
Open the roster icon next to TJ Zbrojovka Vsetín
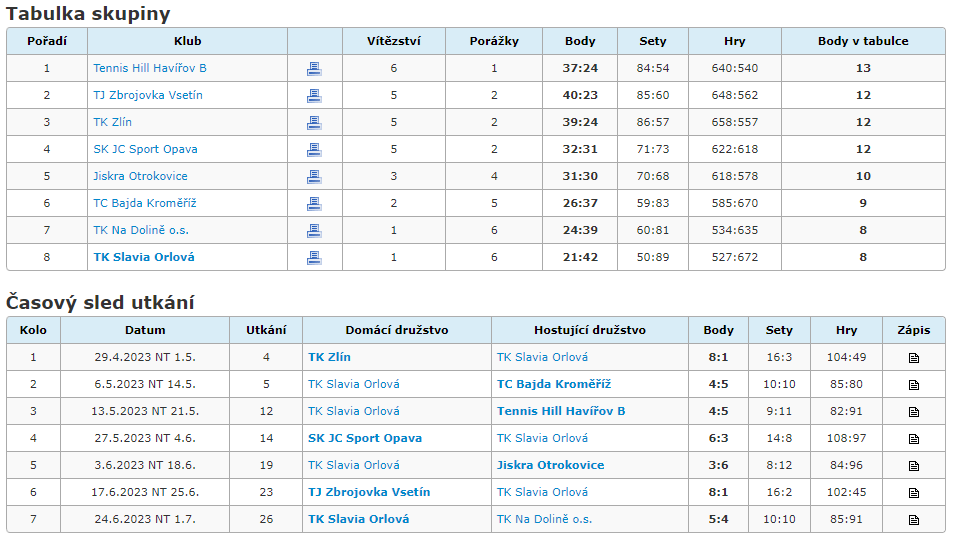(314, 95)
